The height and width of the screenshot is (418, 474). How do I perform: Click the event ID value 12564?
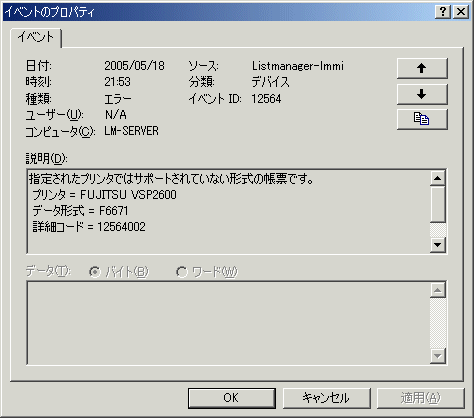point(266,99)
